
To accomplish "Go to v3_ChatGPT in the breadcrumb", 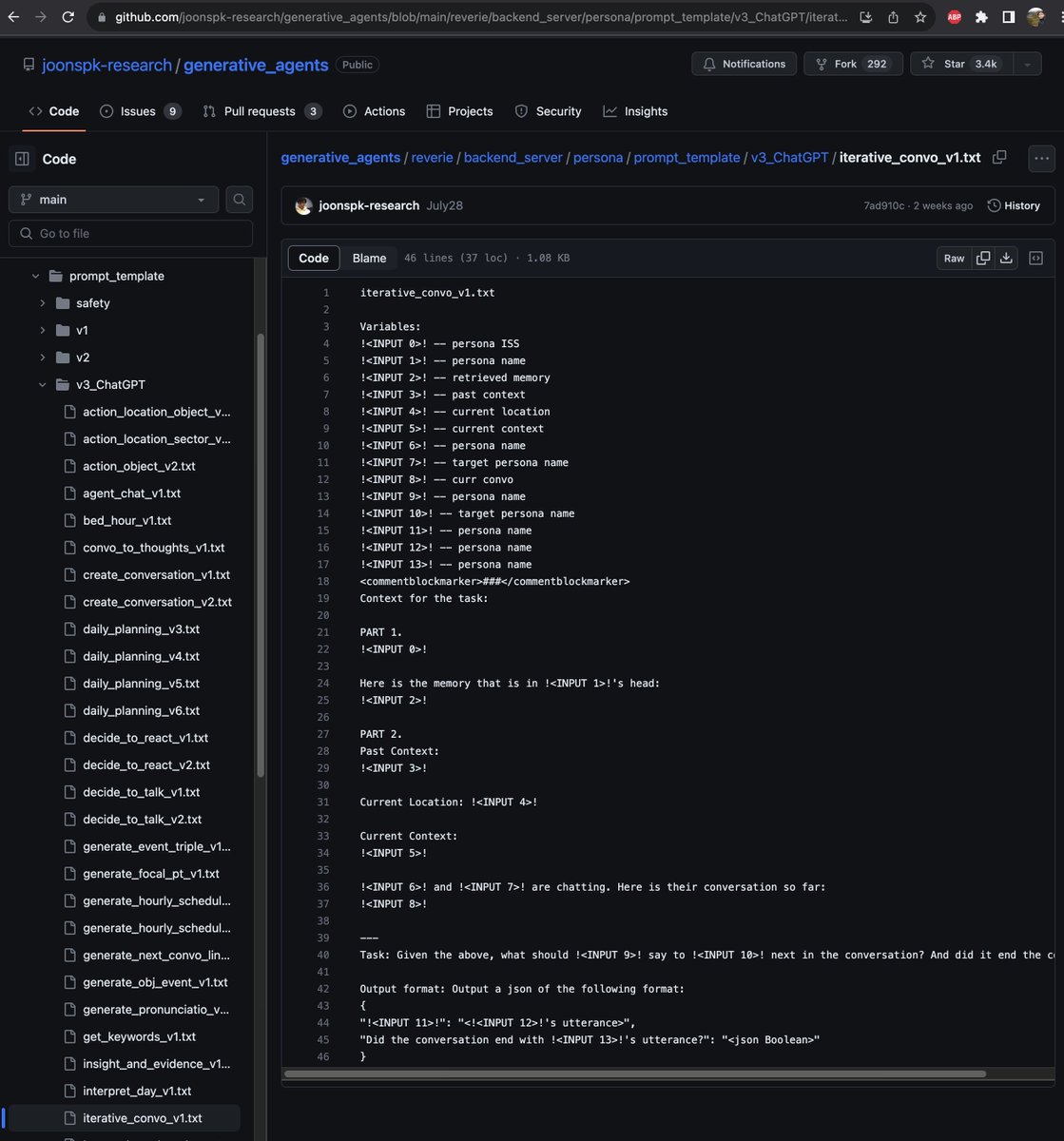I will 789,158.
